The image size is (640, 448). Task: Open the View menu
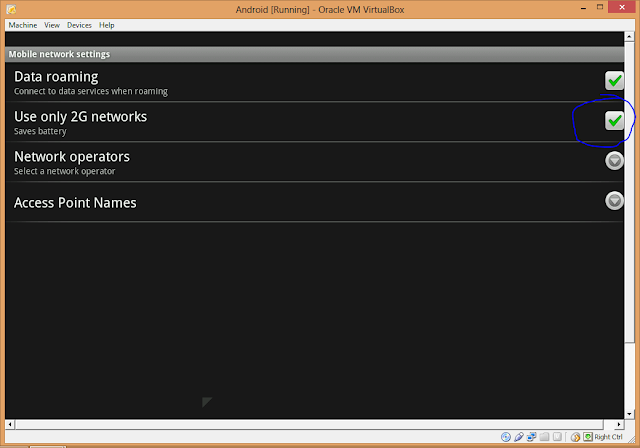[52, 25]
